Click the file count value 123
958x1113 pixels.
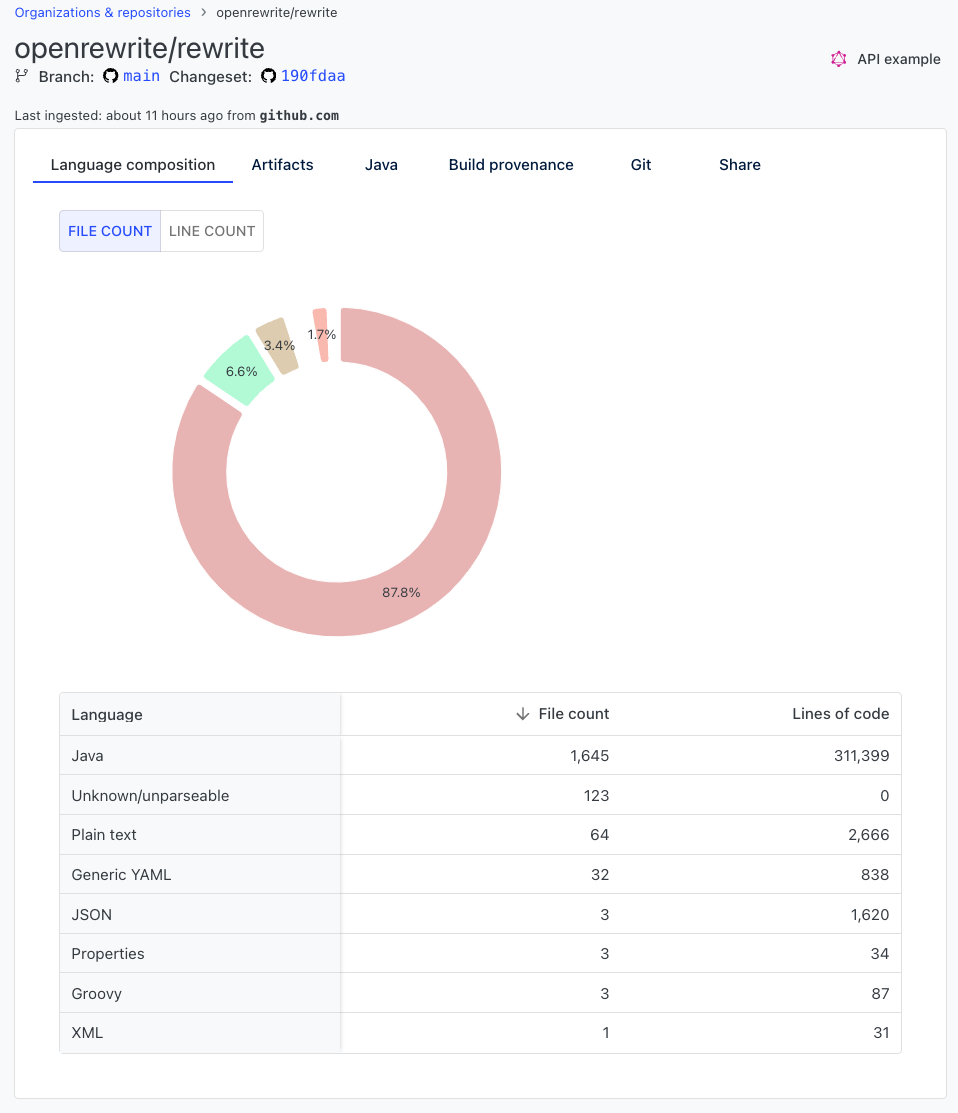click(597, 795)
